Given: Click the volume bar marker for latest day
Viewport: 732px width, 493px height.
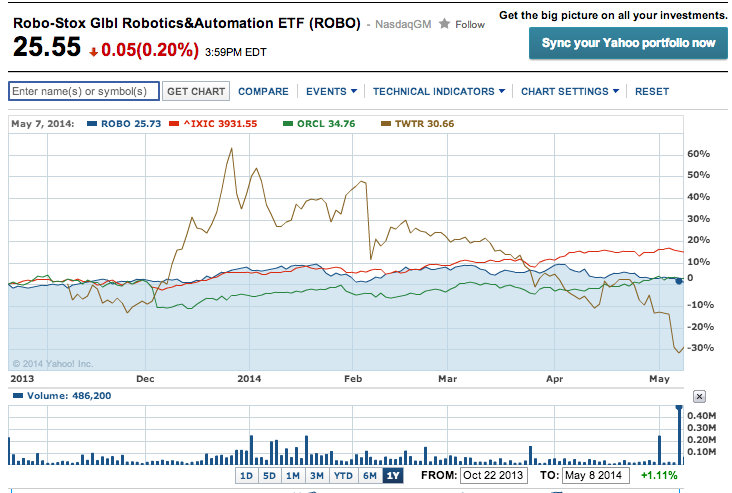Looking at the screenshot, I should 679,408.
